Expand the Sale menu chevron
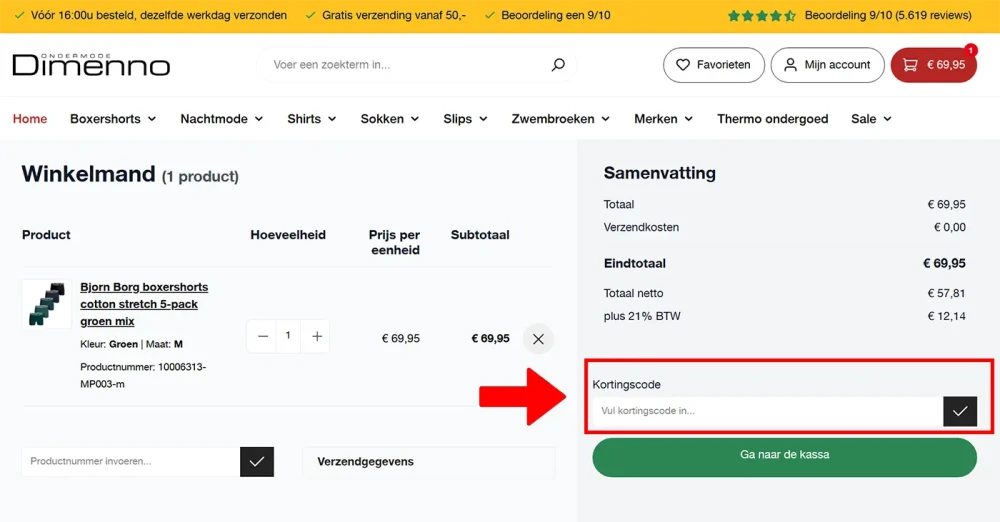 pyautogui.click(x=888, y=119)
